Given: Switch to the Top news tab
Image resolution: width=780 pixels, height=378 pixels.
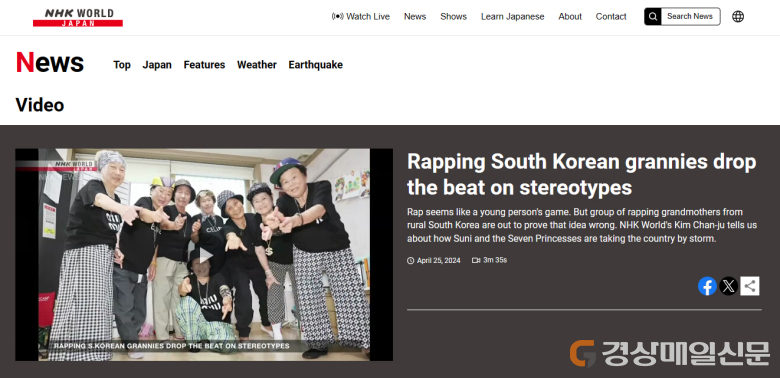Looking at the screenshot, I should point(122,65).
